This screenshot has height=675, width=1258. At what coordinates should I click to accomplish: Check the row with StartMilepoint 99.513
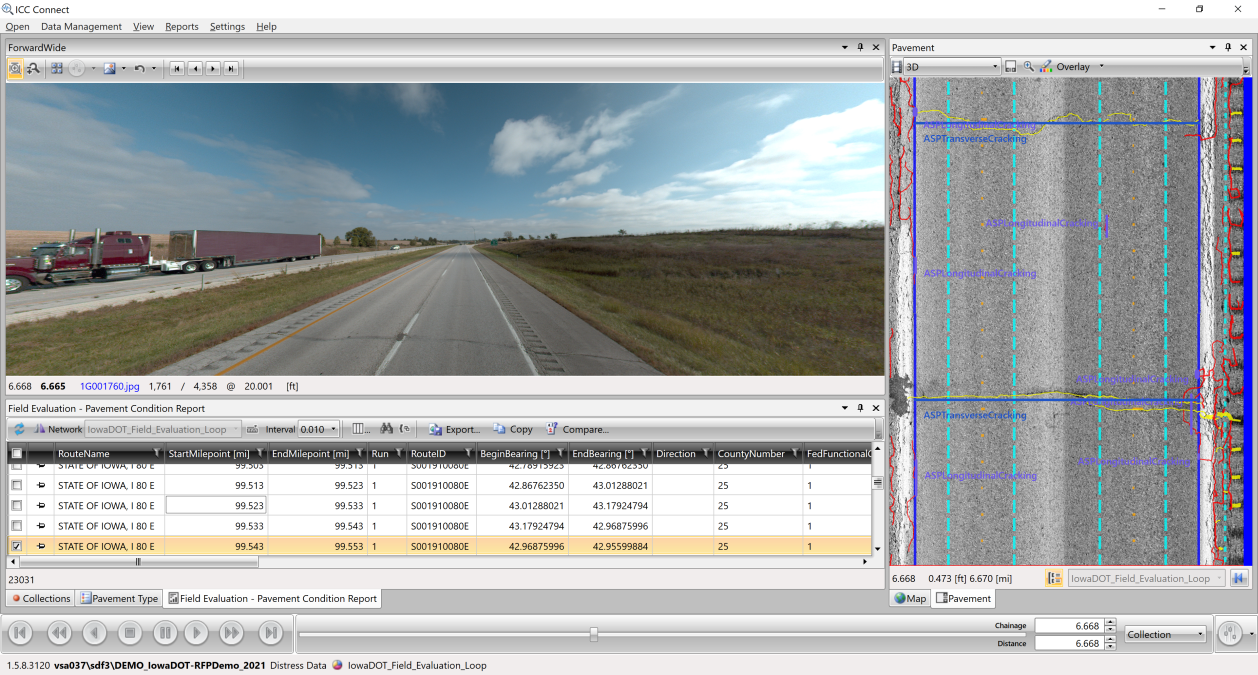[16, 484]
